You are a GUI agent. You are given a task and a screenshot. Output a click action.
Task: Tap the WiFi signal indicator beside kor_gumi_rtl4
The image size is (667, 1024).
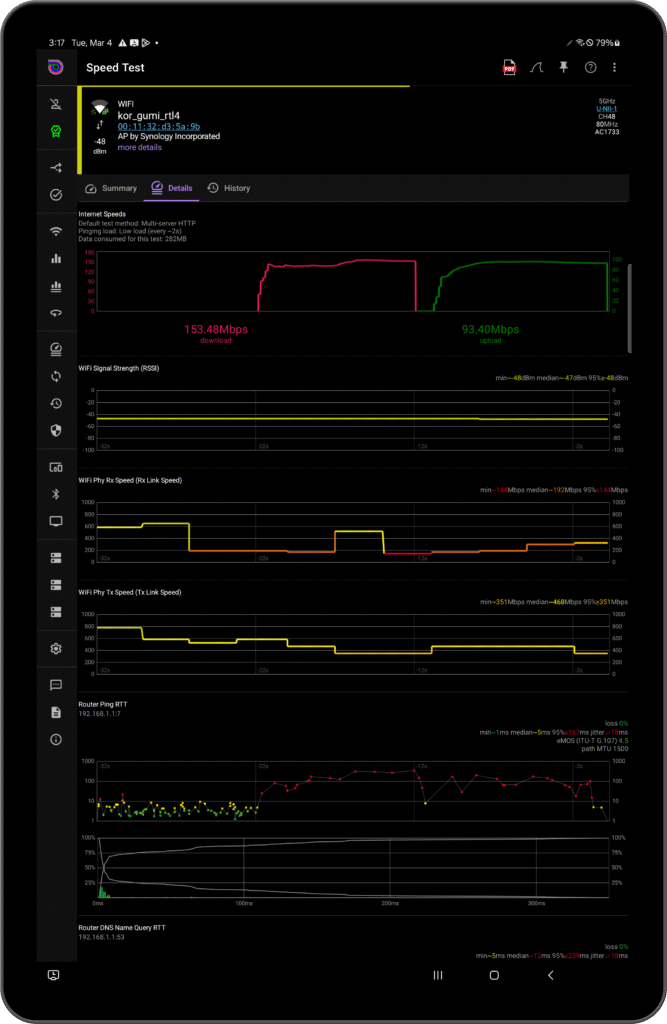(x=100, y=107)
